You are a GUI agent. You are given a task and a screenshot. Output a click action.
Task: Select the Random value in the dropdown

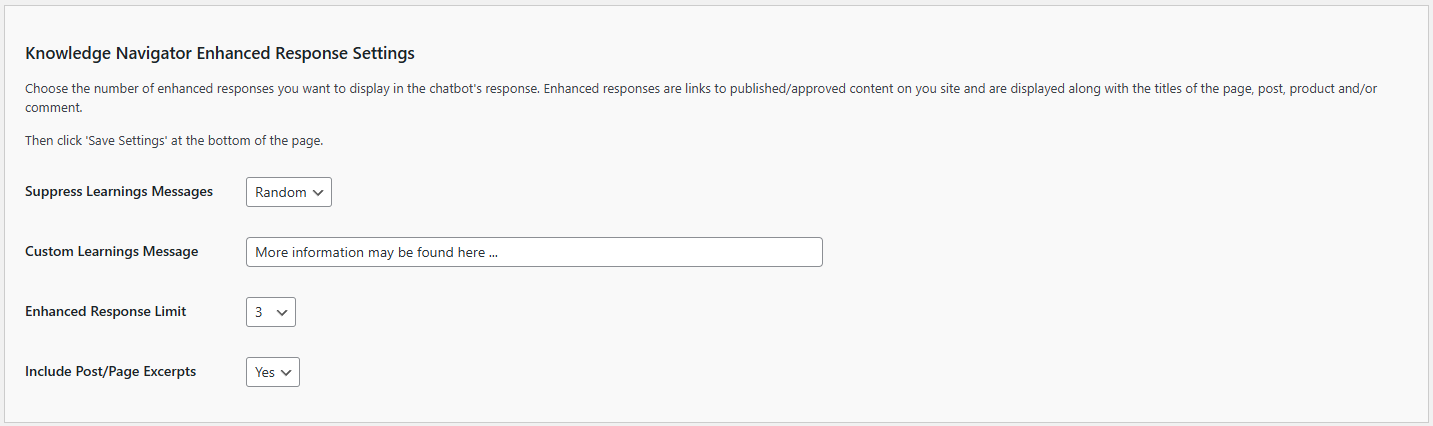(280, 192)
